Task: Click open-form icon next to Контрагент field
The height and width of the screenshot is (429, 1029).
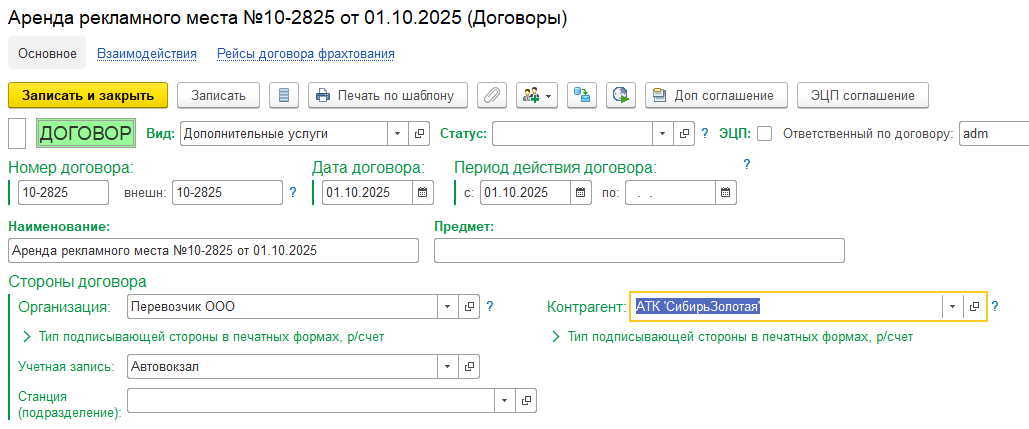Action: click(974, 307)
